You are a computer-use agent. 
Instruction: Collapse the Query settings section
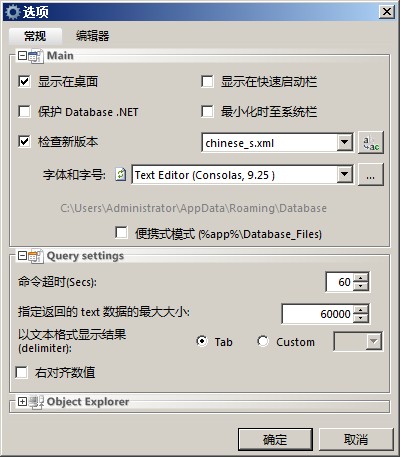[x=22, y=256]
